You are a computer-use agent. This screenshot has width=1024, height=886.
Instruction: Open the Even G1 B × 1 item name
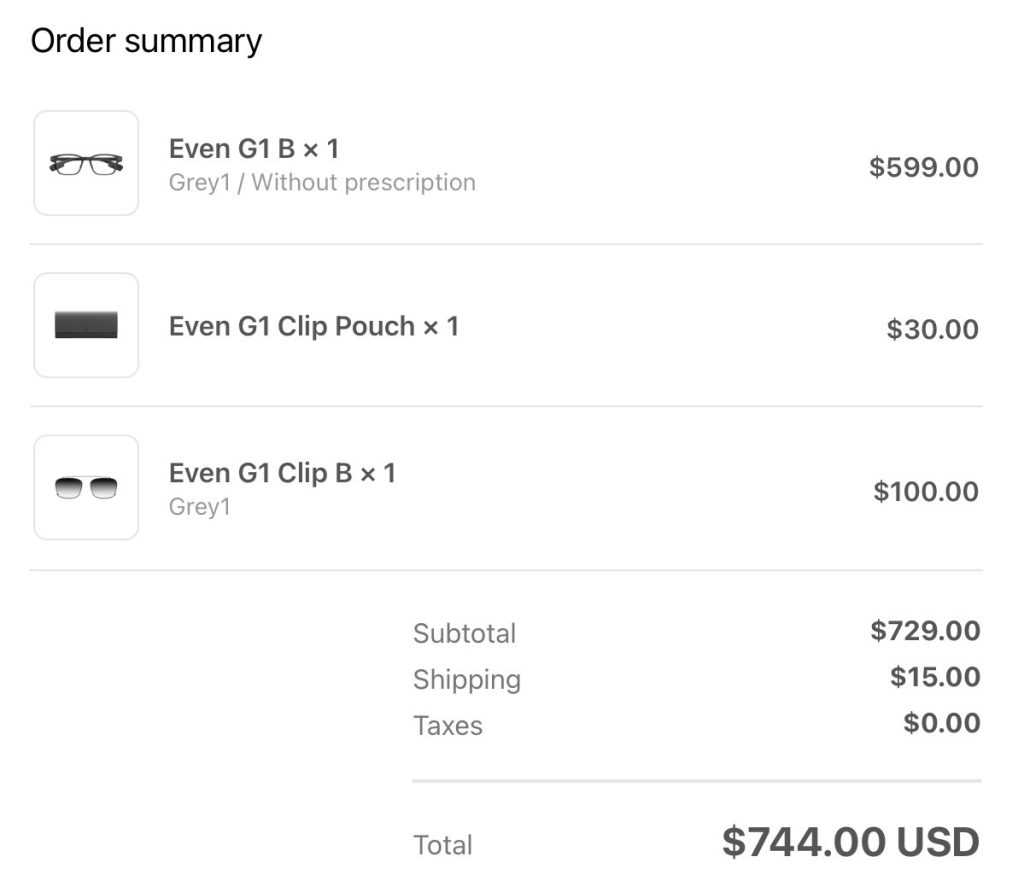(x=254, y=149)
